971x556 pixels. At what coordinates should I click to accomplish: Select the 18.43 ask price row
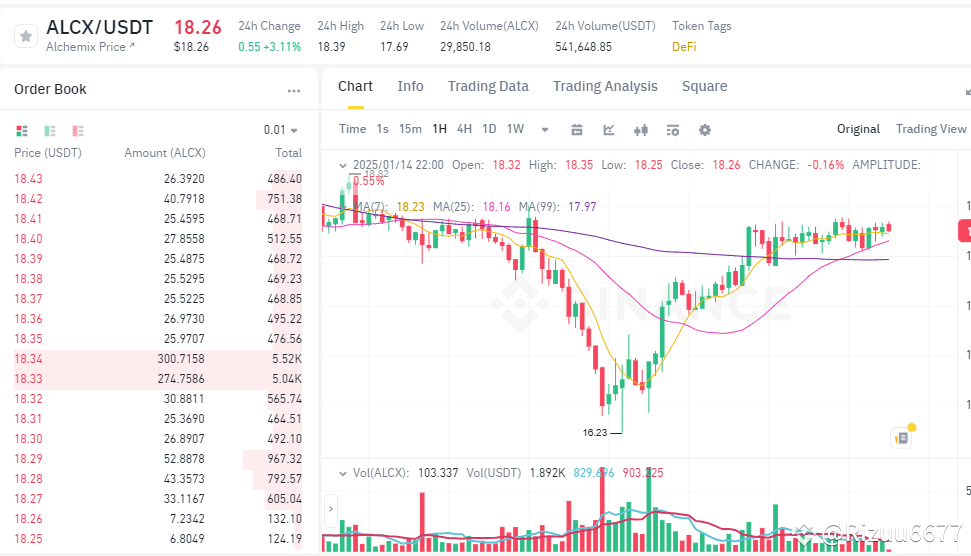point(158,179)
